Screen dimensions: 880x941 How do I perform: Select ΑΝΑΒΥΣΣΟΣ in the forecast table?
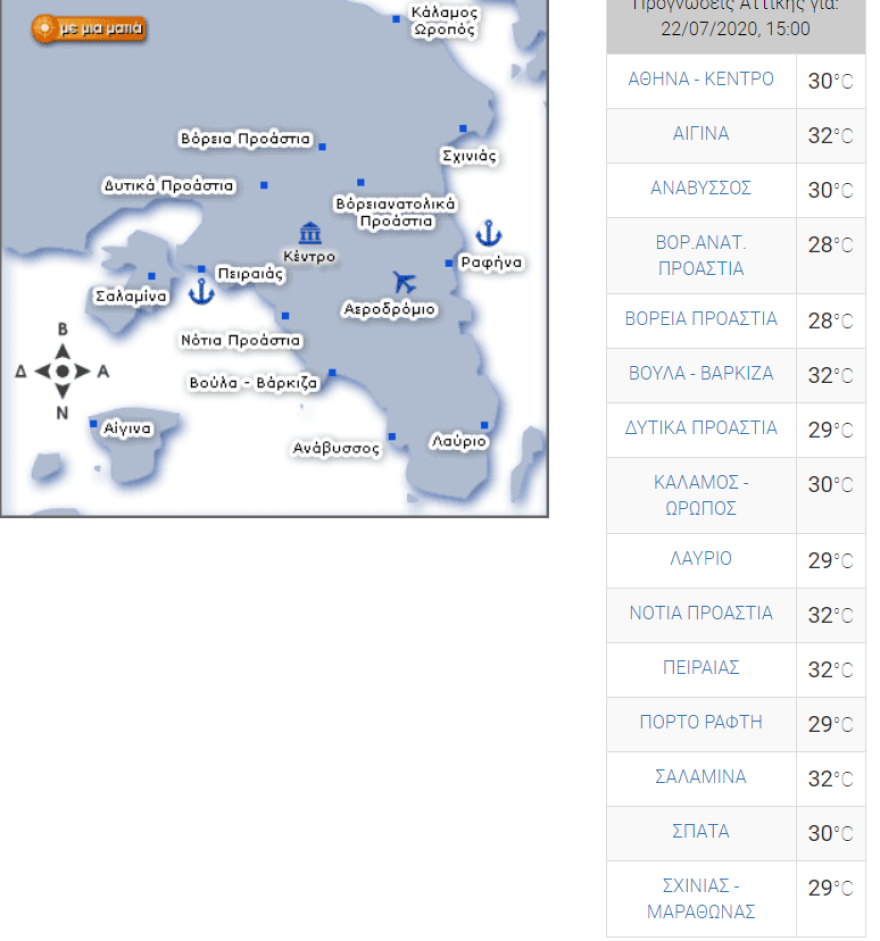coord(700,189)
